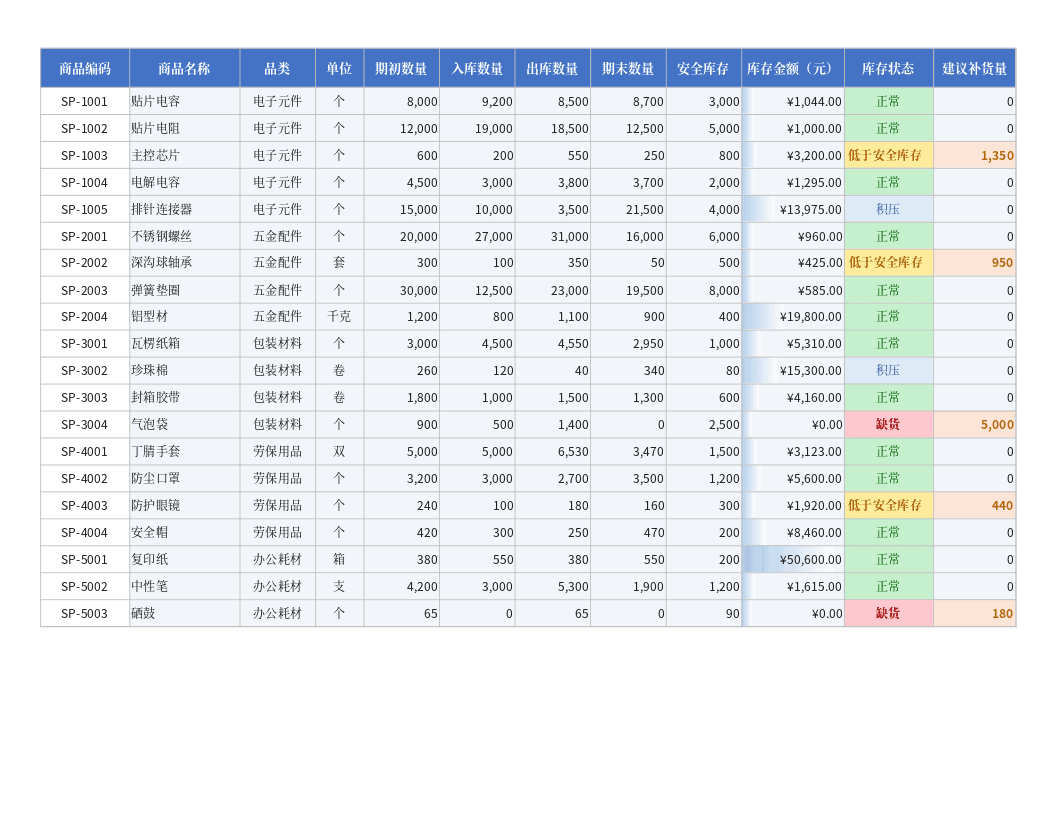Click 缺货 status in the SP-3004 row
1056x816 pixels.
(888, 425)
